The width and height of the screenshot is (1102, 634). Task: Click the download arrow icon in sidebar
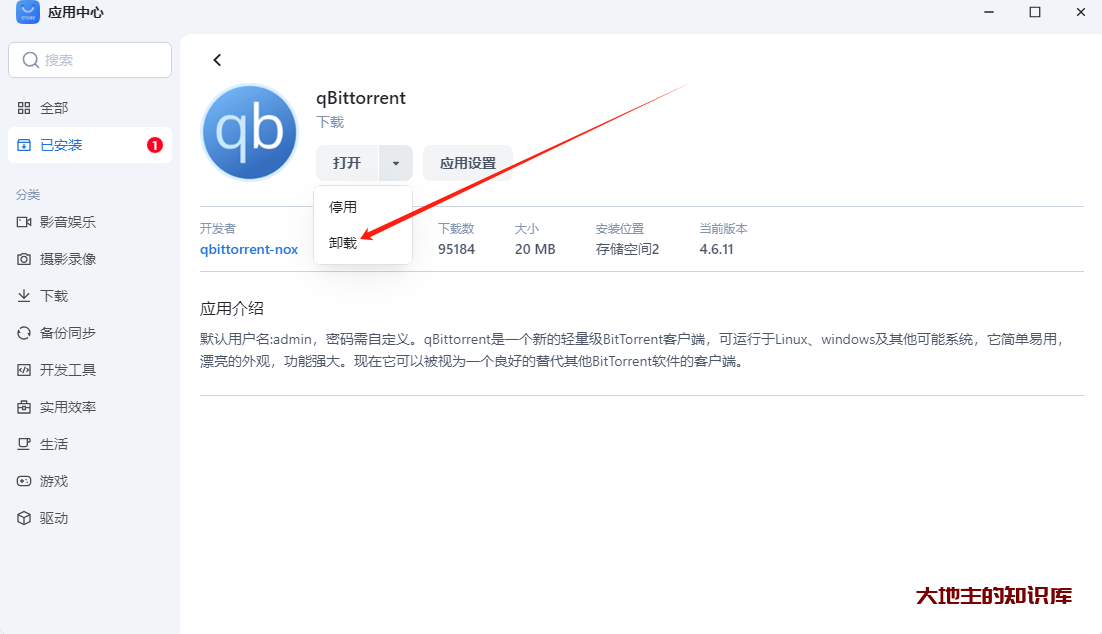[x=24, y=296]
